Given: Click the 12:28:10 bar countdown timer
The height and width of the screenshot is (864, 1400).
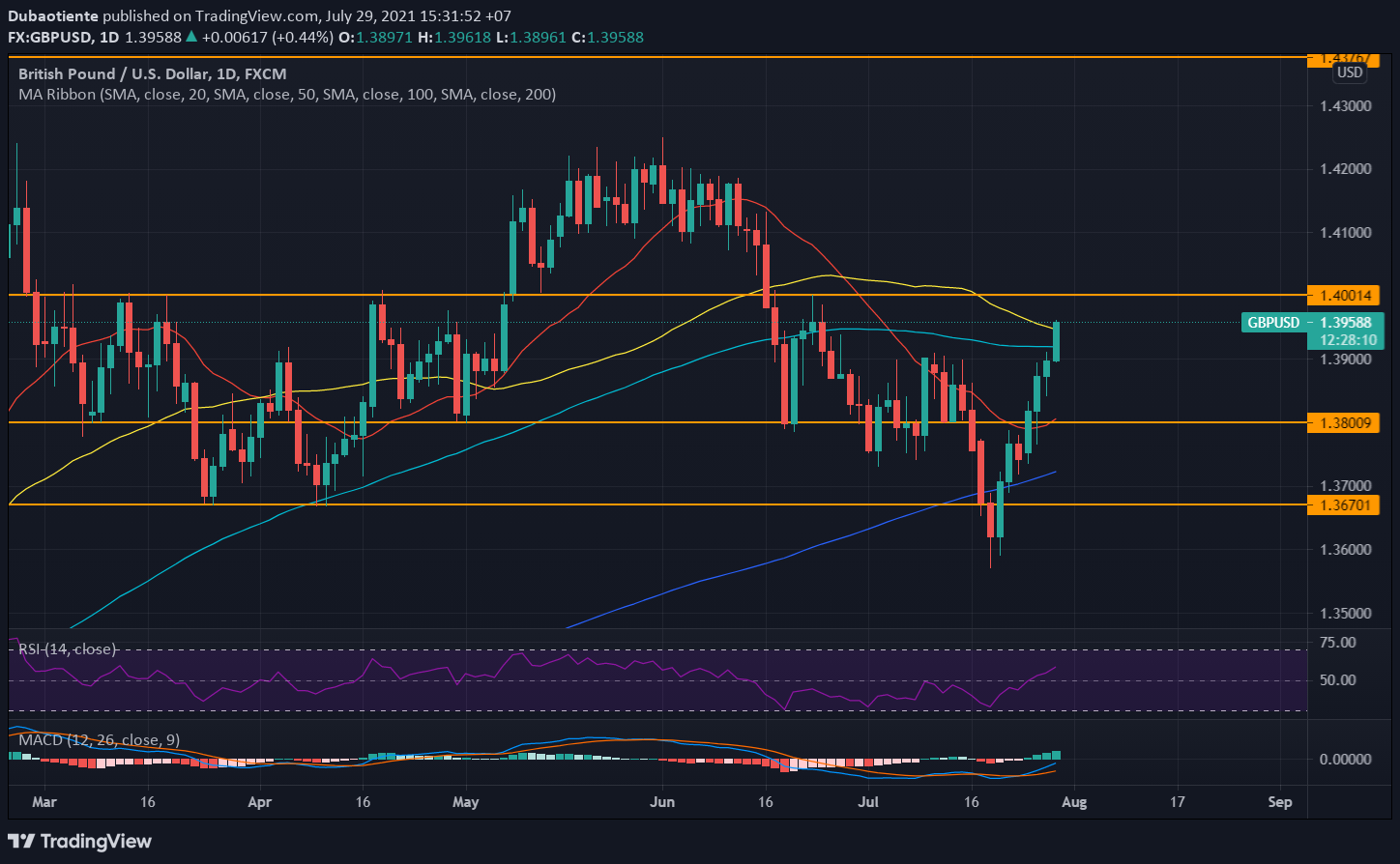Looking at the screenshot, I should 1349,340.
